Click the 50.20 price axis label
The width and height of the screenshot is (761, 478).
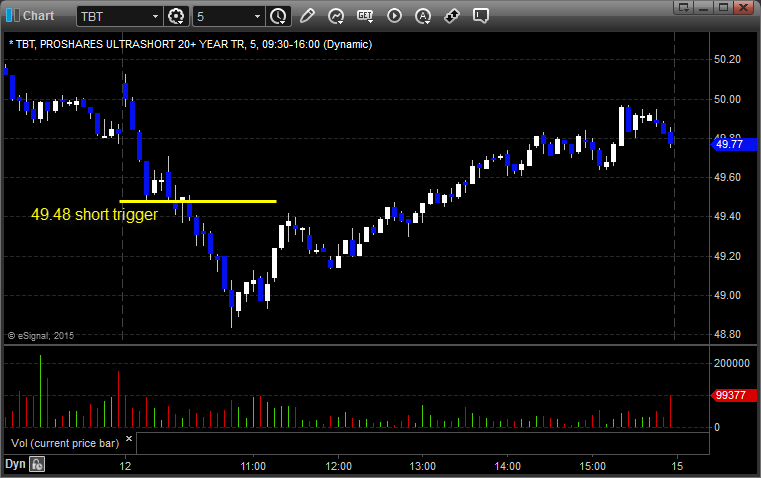(727, 59)
